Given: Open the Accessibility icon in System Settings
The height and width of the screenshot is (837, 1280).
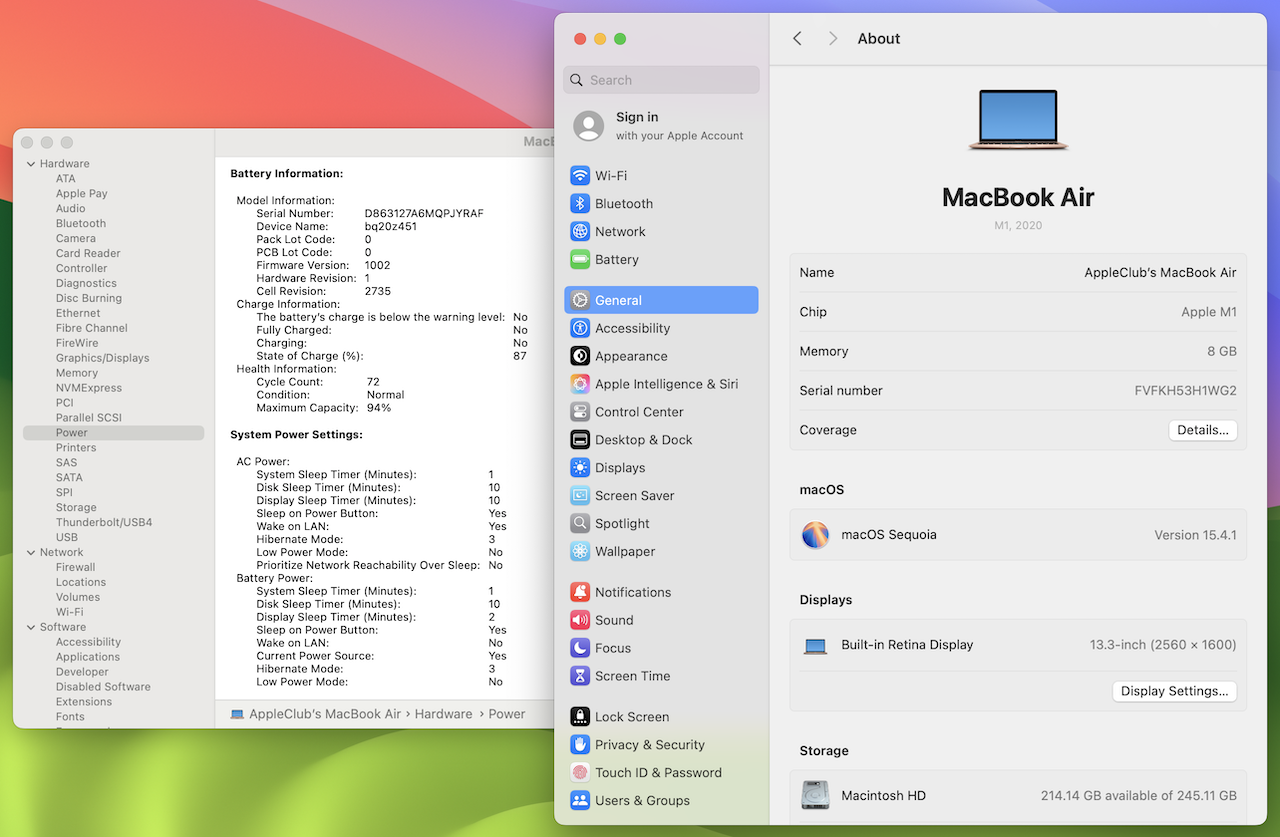Looking at the screenshot, I should [580, 328].
